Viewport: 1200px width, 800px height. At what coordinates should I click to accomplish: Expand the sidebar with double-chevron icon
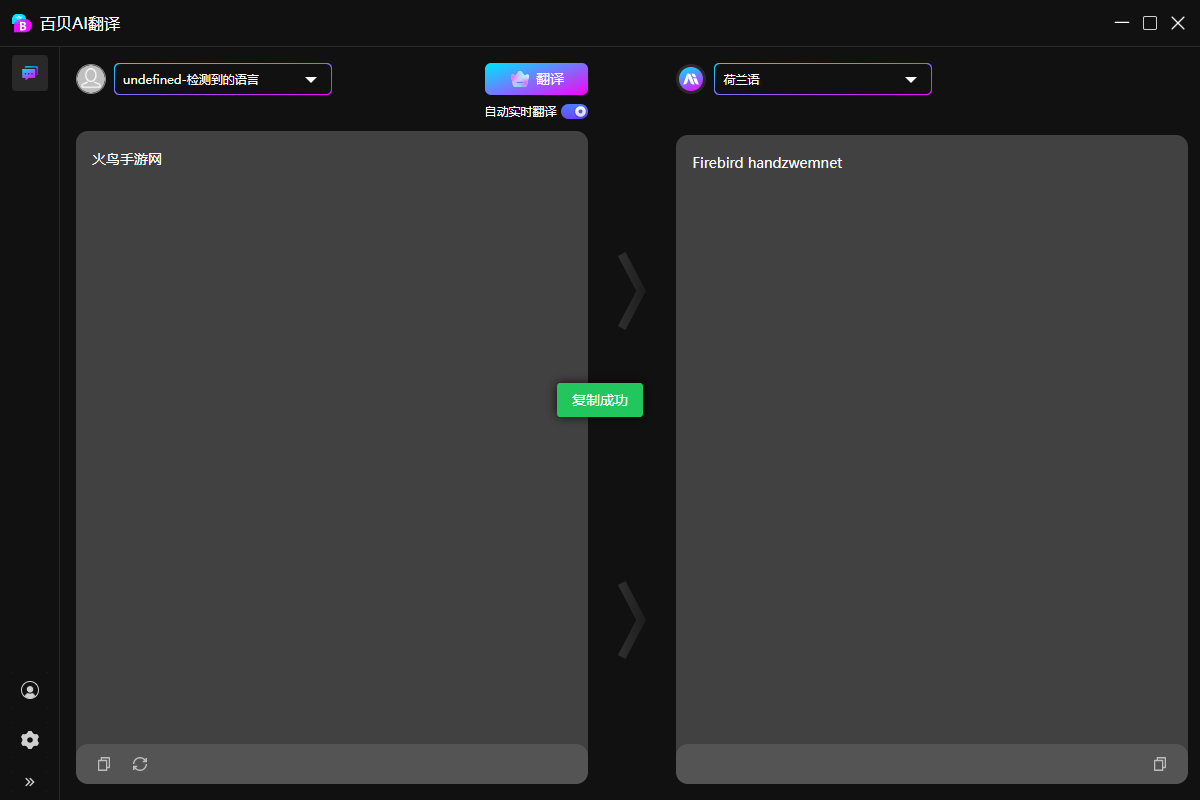[x=30, y=782]
